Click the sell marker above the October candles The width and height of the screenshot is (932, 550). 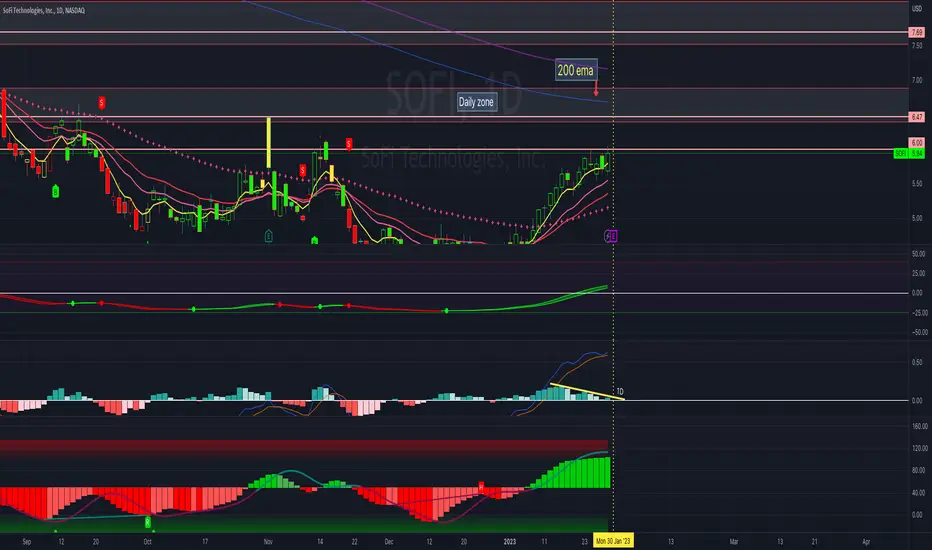(102, 103)
